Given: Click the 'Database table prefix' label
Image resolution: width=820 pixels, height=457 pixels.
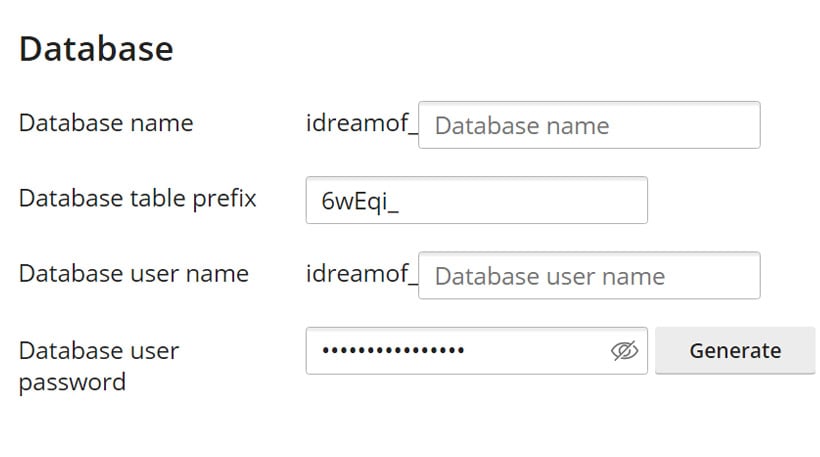Looking at the screenshot, I should [138, 199].
